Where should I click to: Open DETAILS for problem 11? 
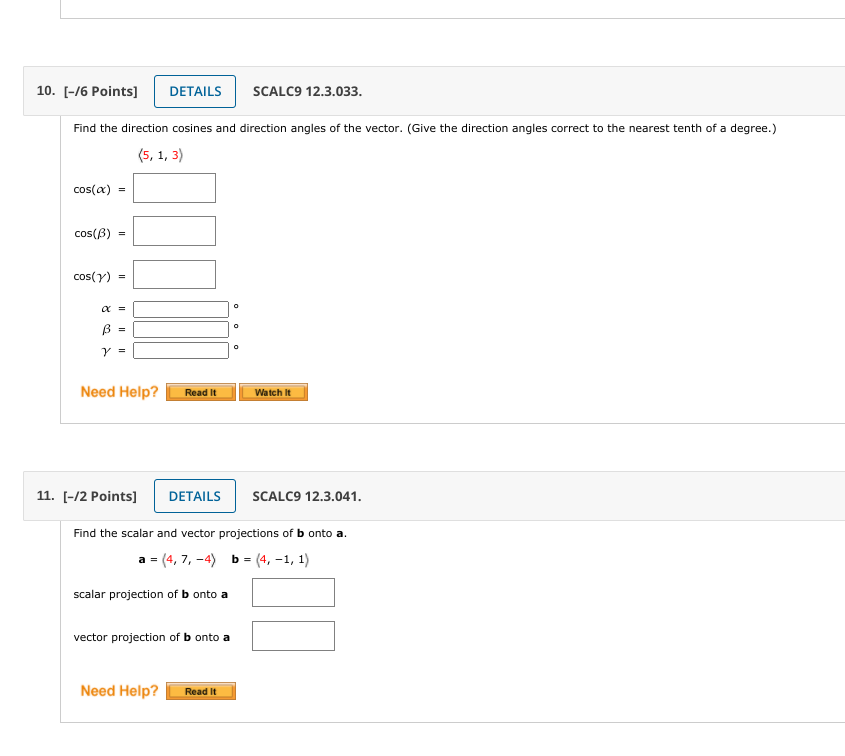(x=194, y=495)
